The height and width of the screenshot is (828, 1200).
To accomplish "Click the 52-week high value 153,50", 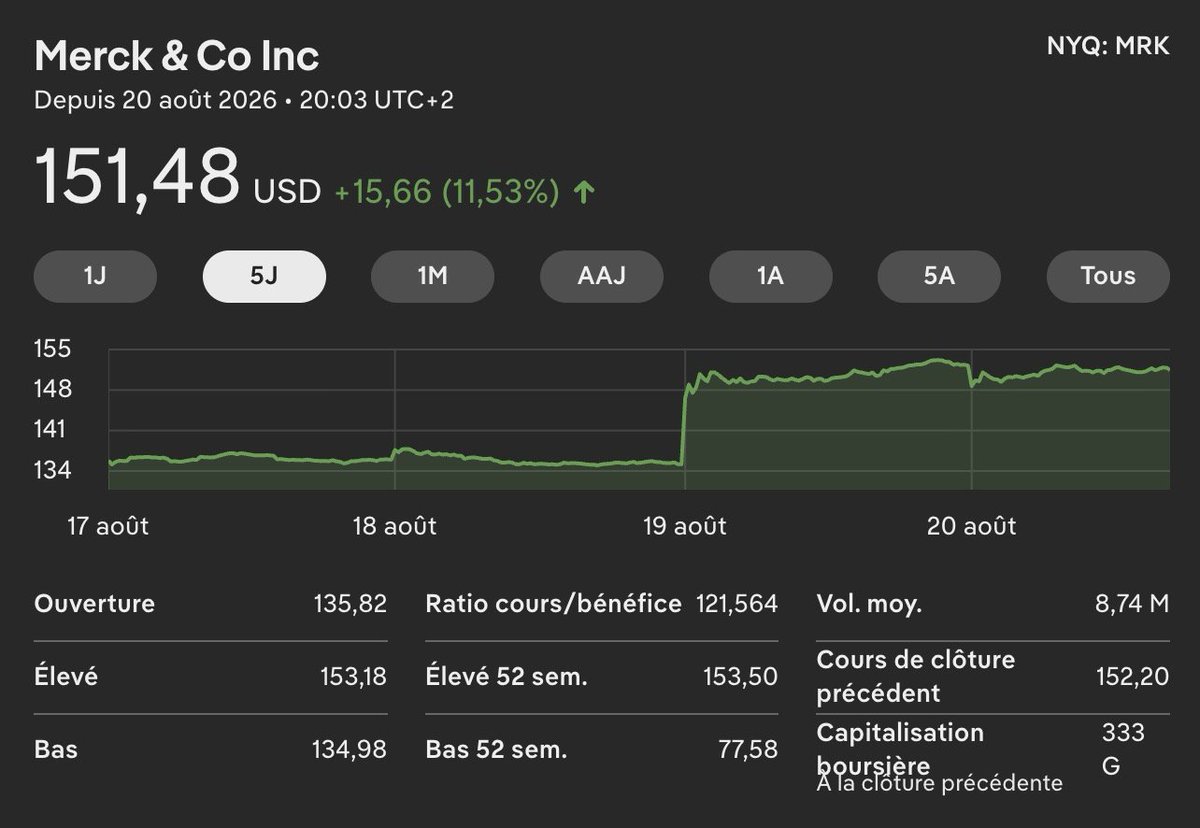I will [x=741, y=676].
